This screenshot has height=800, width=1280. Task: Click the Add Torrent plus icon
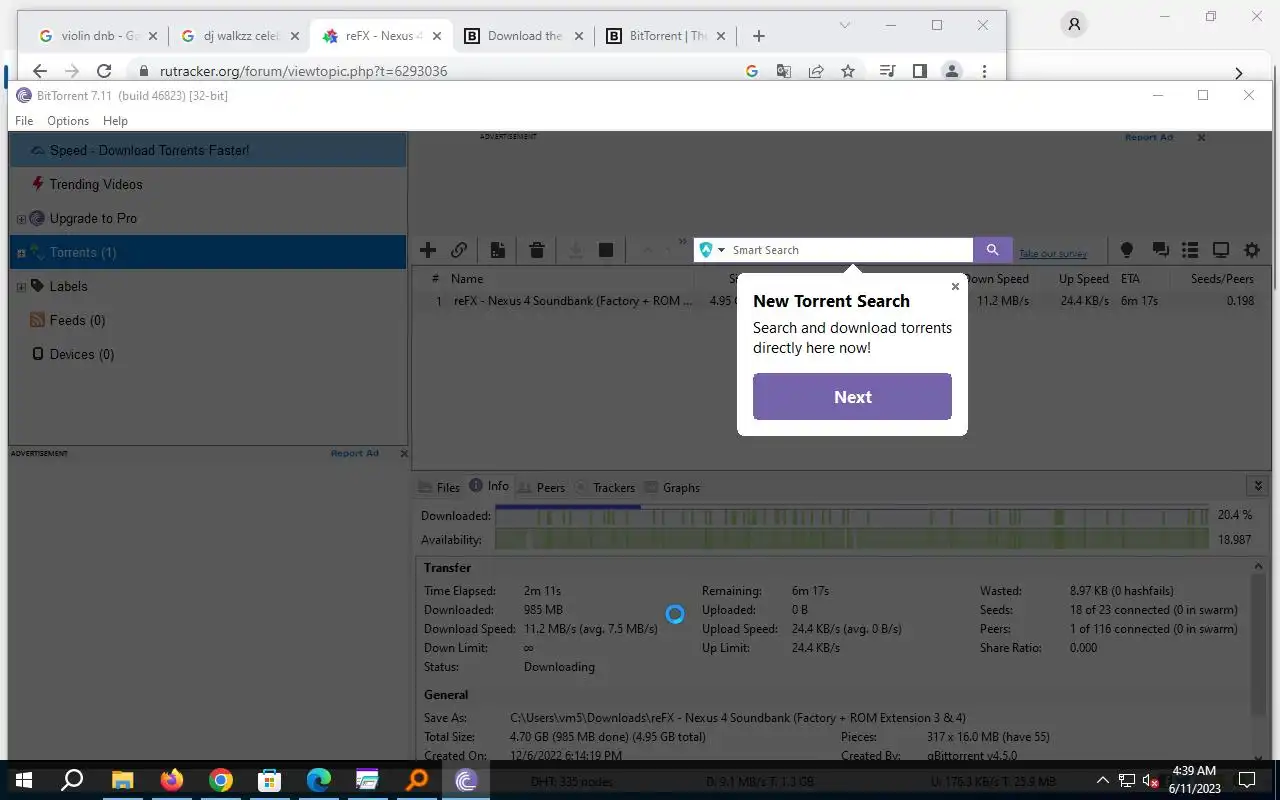tap(428, 250)
